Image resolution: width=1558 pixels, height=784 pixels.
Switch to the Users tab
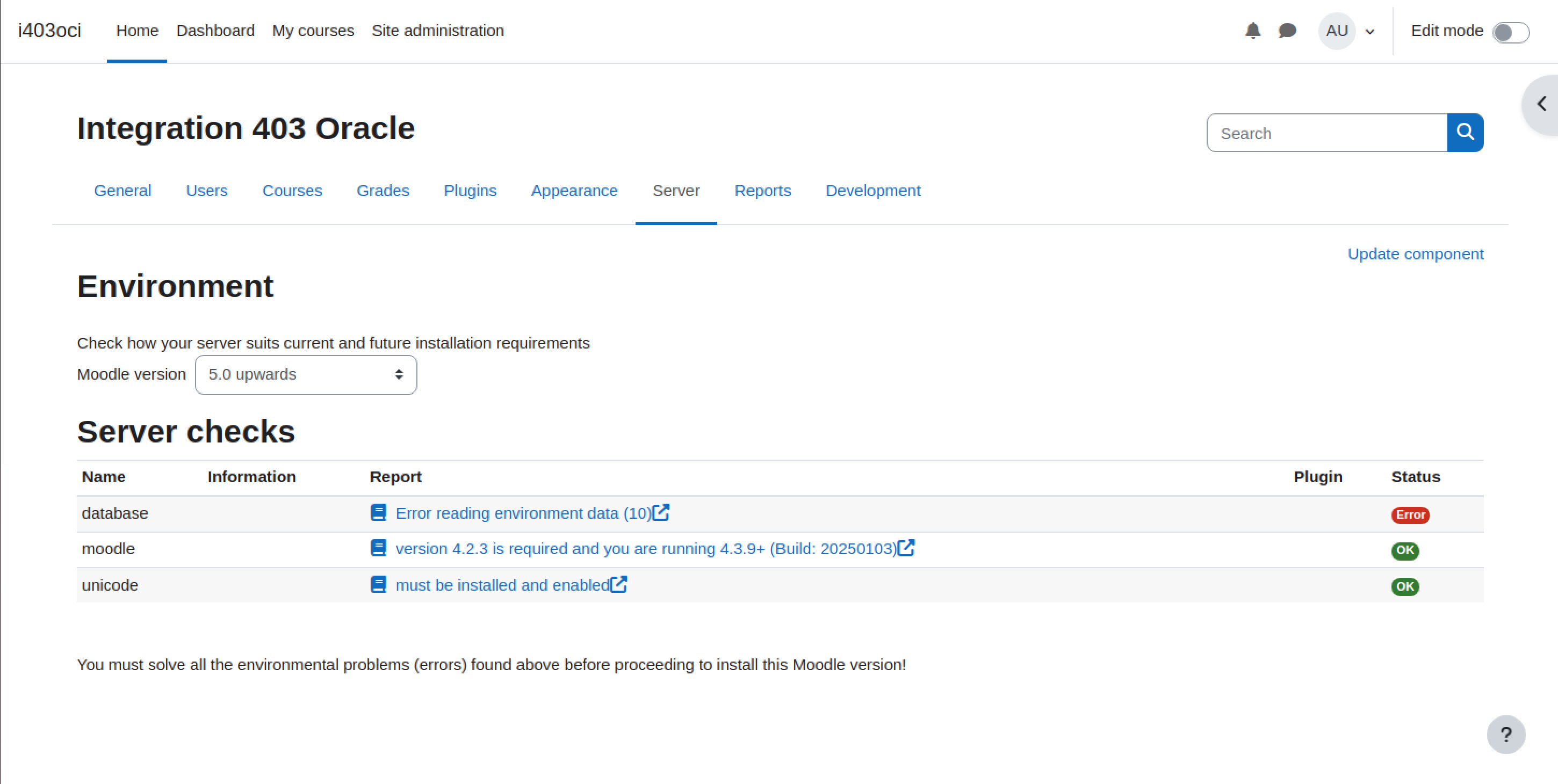(207, 191)
